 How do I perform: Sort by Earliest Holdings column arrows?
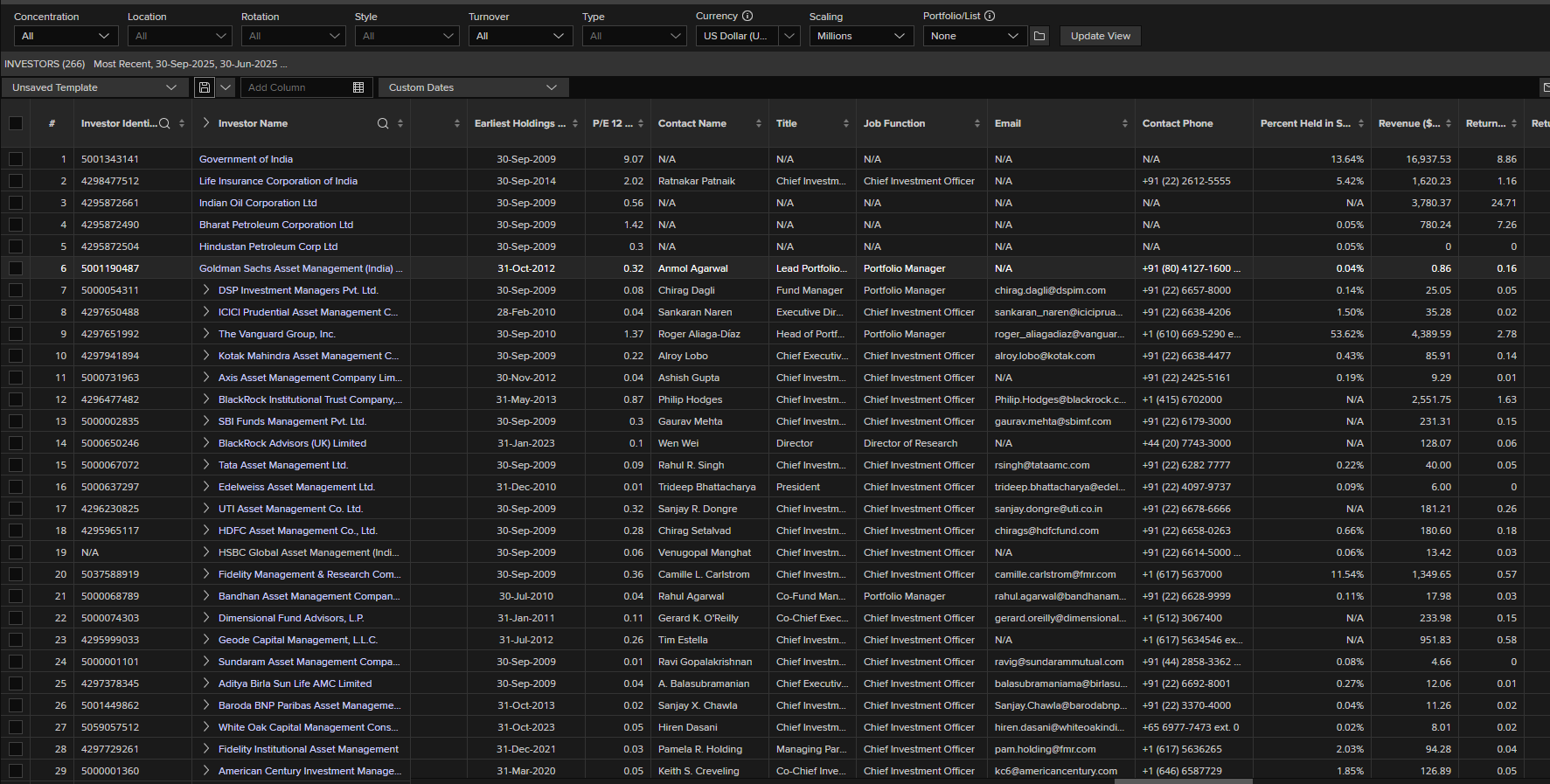pos(575,123)
